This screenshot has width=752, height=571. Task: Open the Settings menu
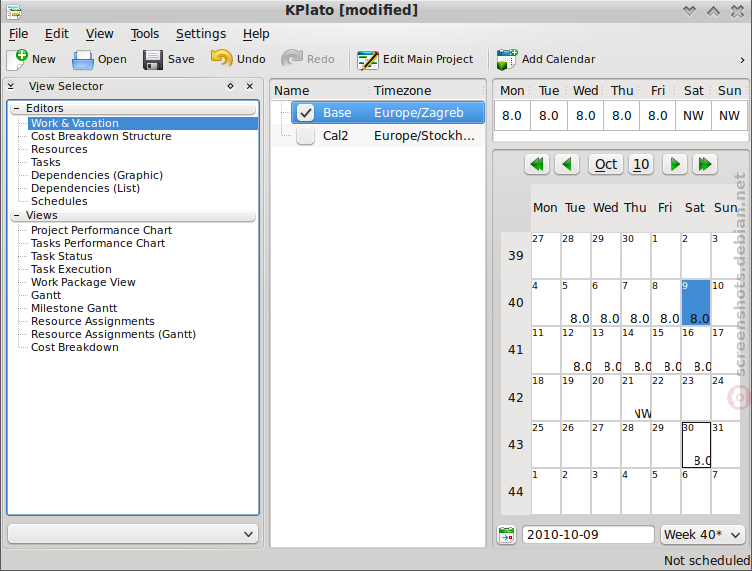[200, 34]
